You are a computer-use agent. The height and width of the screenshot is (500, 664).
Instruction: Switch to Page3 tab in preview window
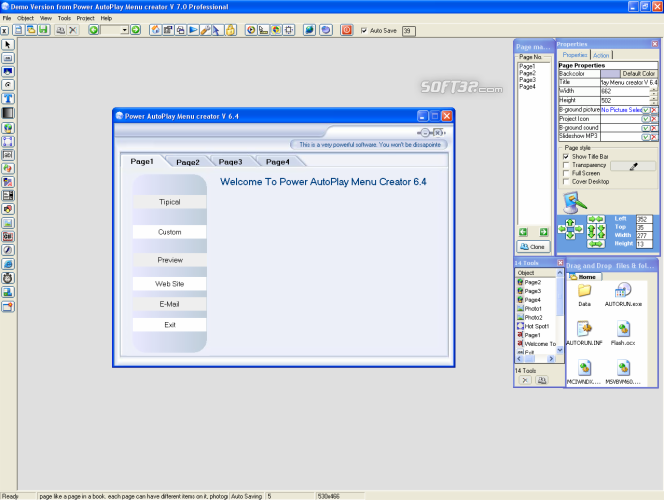click(x=230, y=162)
